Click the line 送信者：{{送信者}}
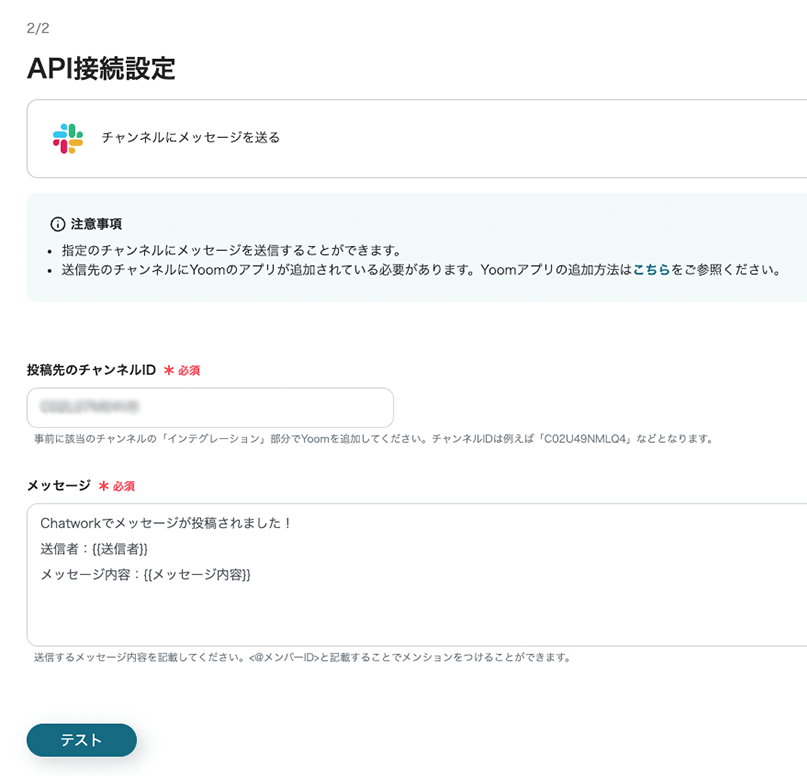807x776 pixels. (x=94, y=549)
